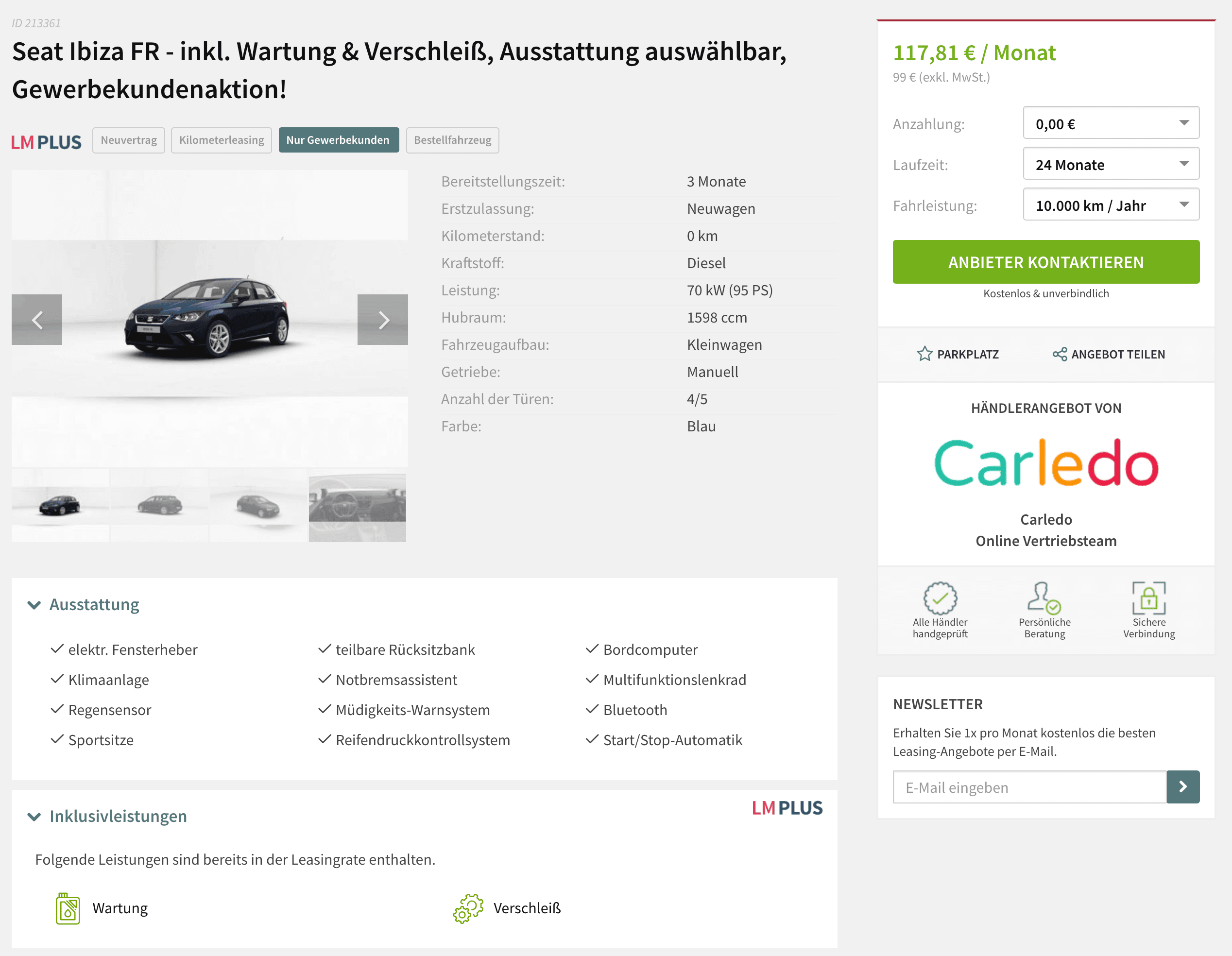
Task: Click the Bluetooth equipment item
Action: click(x=635, y=710)
